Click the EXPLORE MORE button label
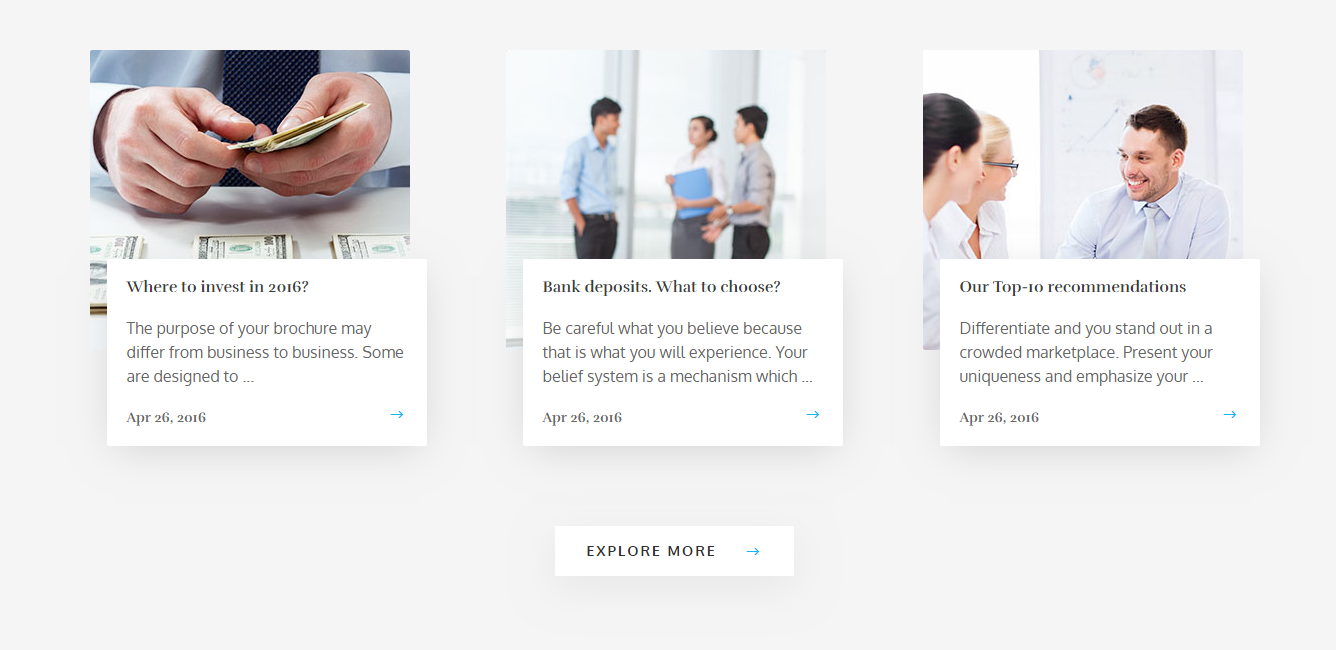Viewport: 1336px width, 650px height. [x=651, y=551]
